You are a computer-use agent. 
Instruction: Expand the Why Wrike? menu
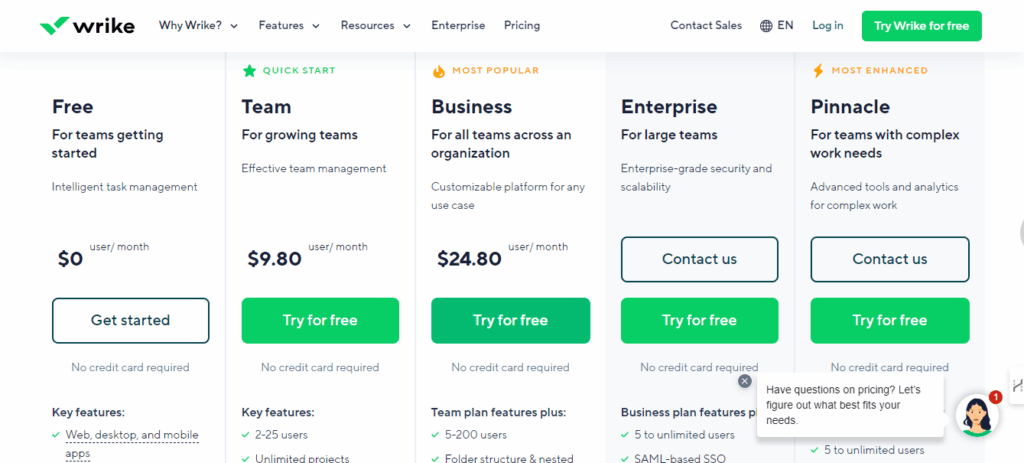coord(198,26)
